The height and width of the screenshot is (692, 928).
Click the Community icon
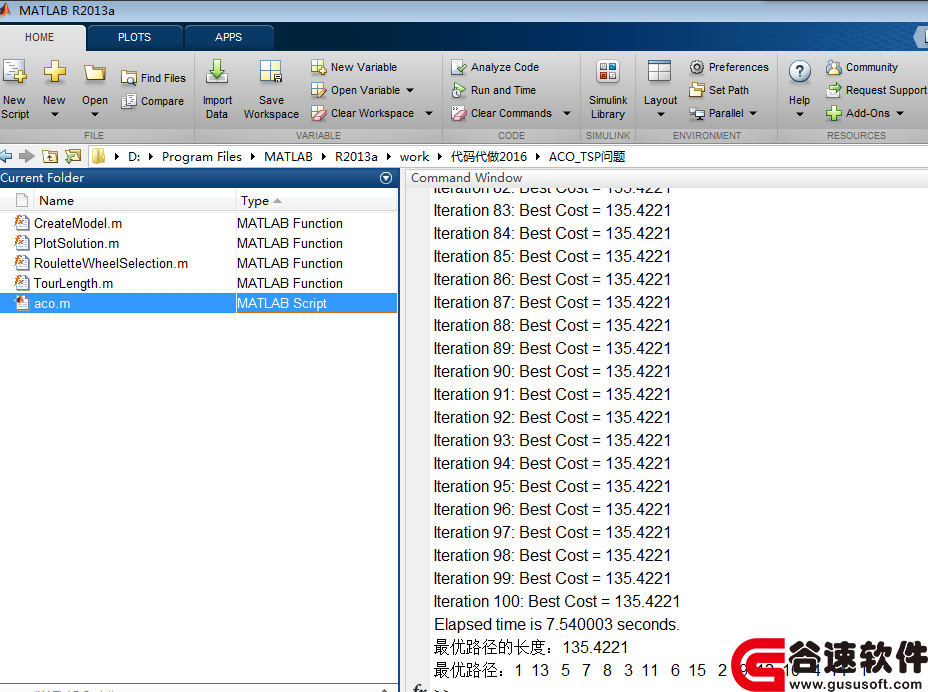click(x=834, y=67)
